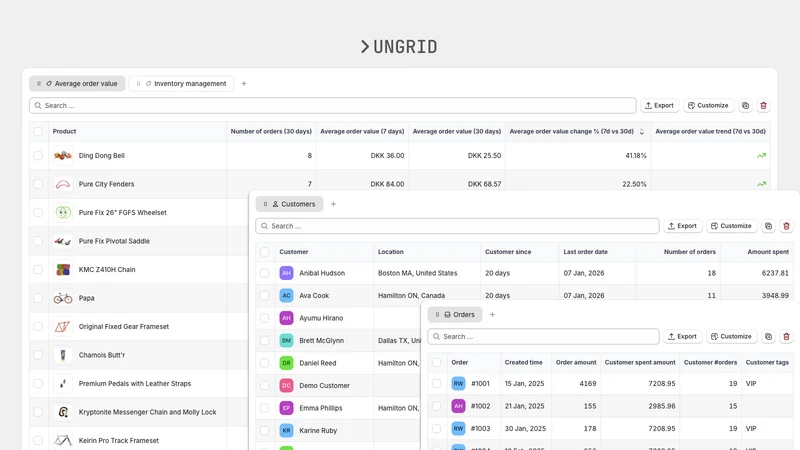800x450 pixels.
Task: Click Customize in the Customers panel
Action: (x=731, y=226)
